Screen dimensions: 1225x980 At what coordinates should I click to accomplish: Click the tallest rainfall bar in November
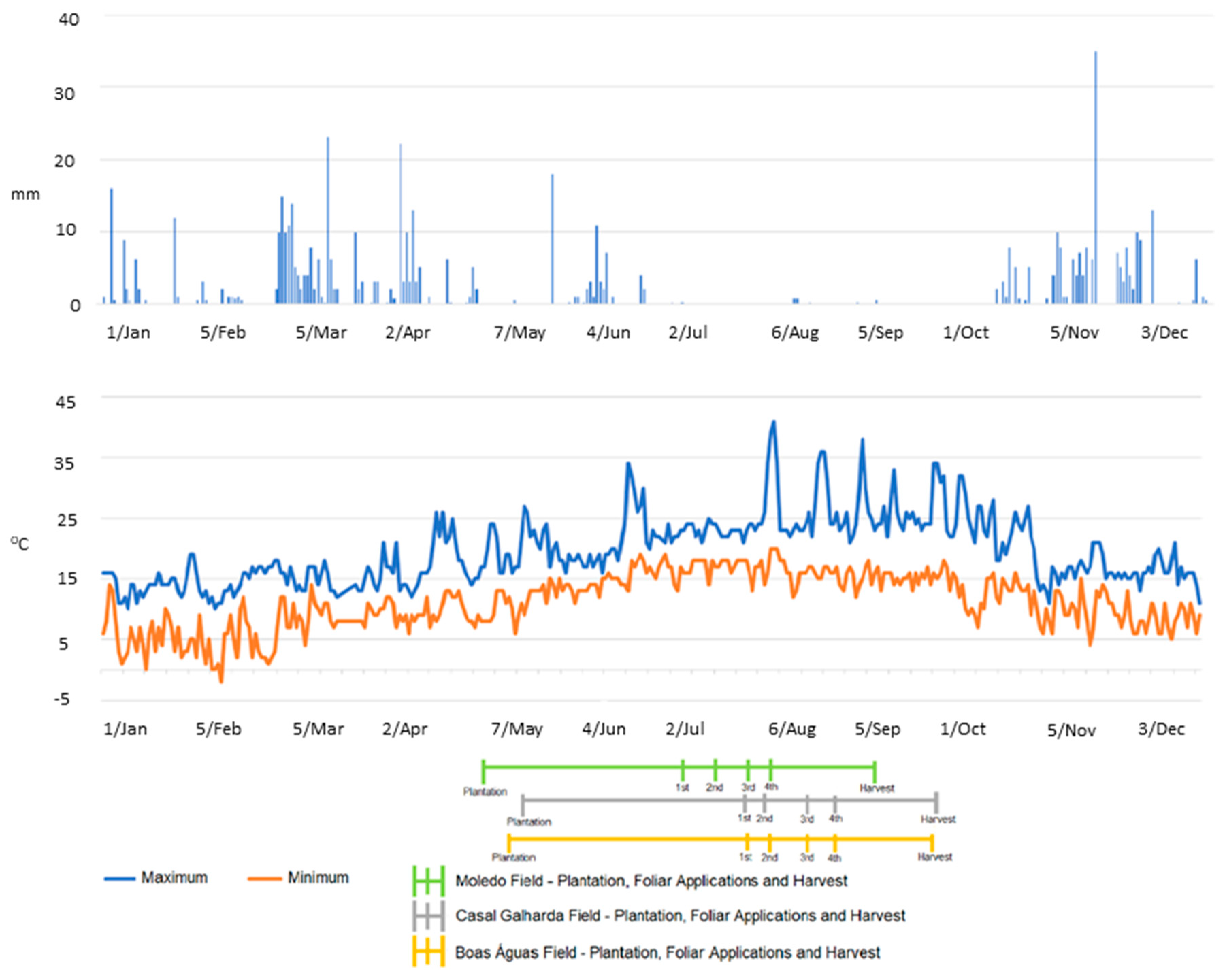pyautogui.click(x=1095, y=177)
